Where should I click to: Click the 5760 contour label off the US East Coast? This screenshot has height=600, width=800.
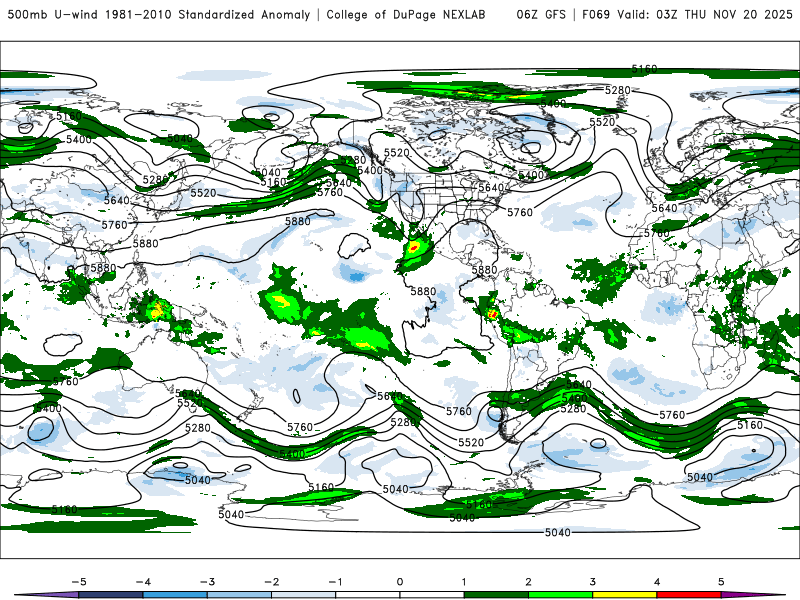(x=520, y=212)
